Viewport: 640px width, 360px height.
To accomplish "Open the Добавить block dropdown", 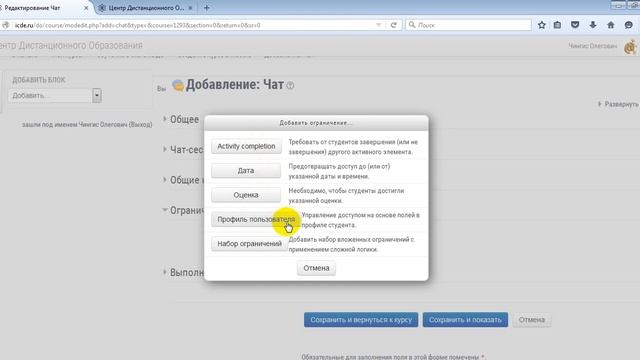I will point(54,96).
